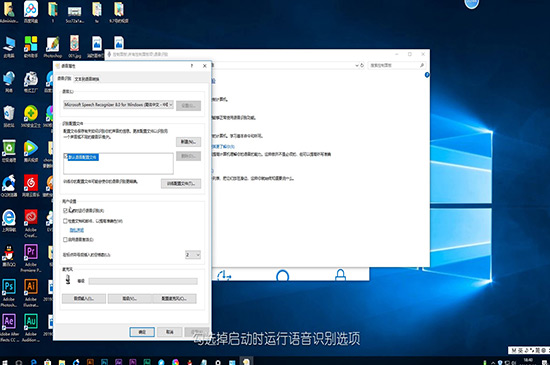Open the desktop folder named 1
The image size is (550, 365).
click(x=53, y=12)
